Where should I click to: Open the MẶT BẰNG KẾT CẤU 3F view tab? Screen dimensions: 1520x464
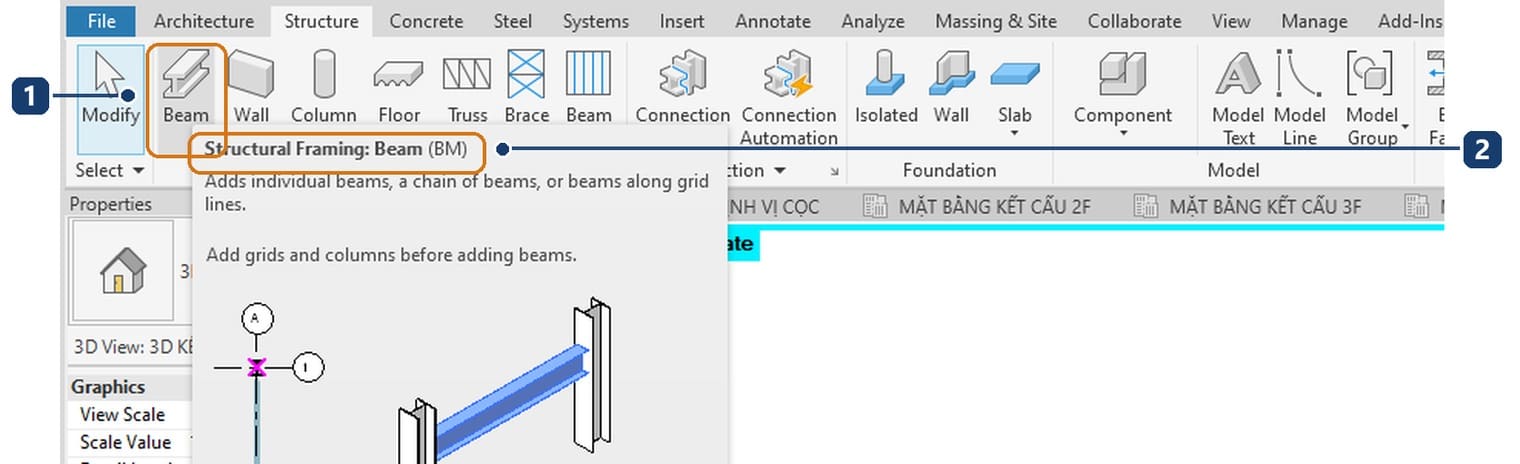[1247, 207]
